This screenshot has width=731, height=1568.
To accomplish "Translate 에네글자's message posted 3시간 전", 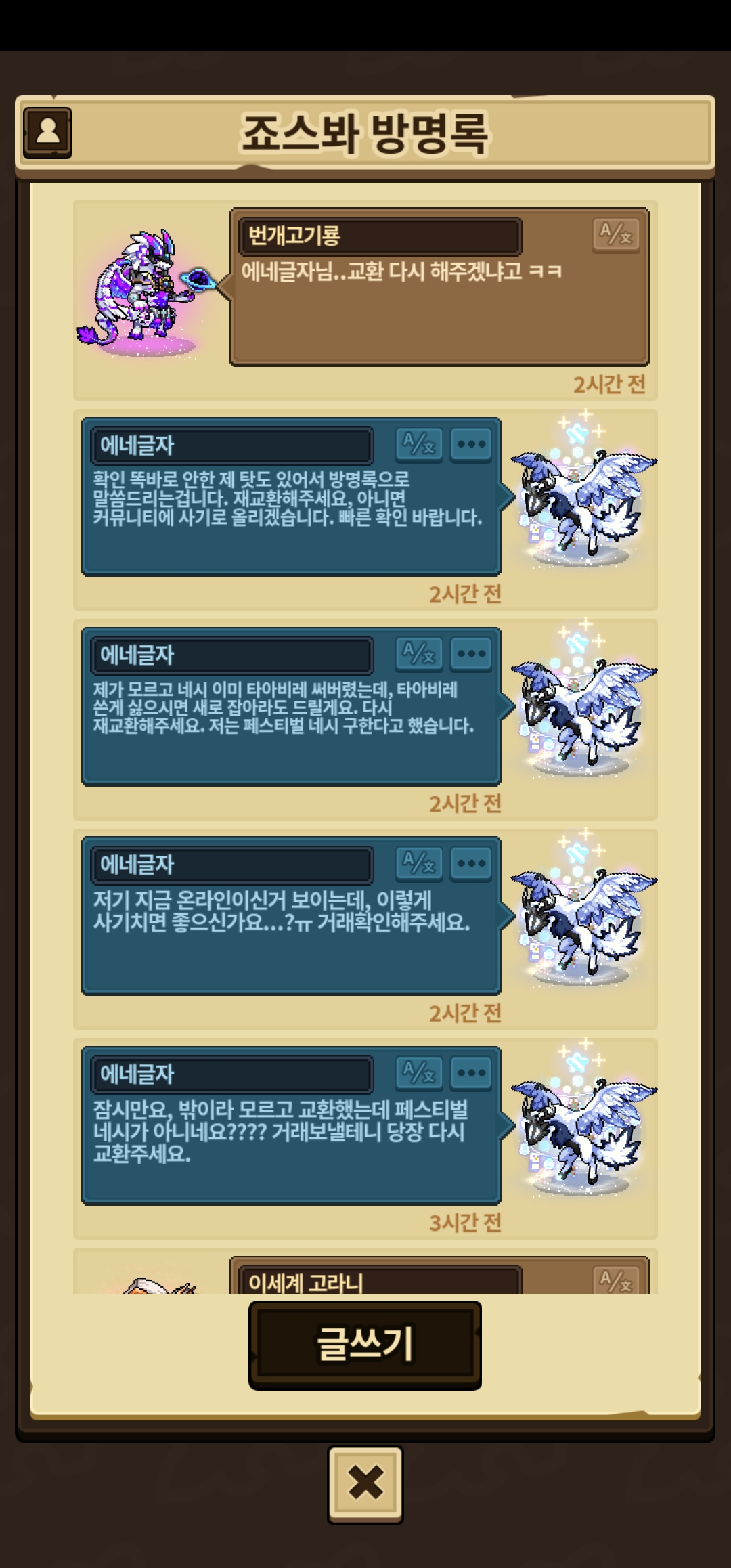I will (419, 1074).
